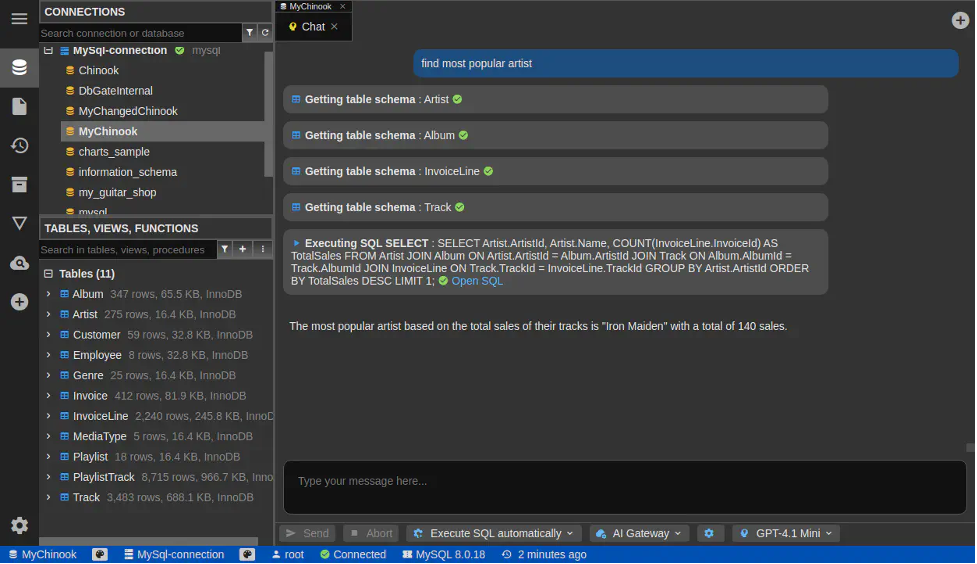
Task: Open the Open SQL link
Action: pyautogui.click(x=477, y=281)
